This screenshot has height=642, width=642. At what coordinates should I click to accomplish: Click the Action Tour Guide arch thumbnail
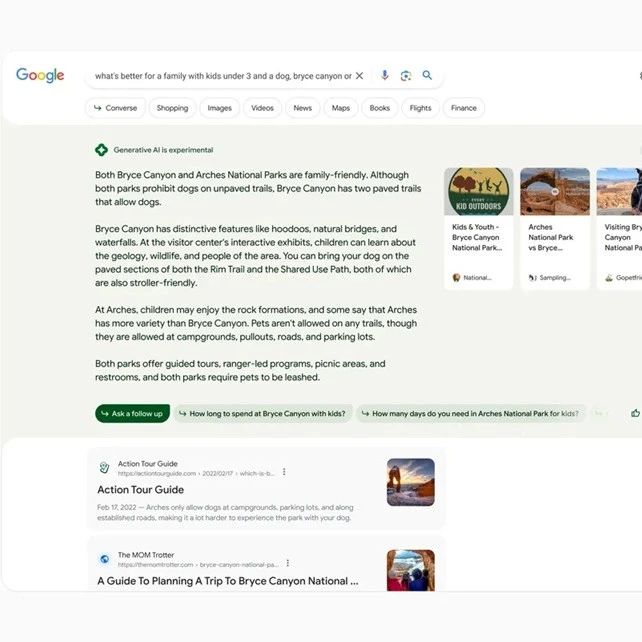tap(411, 482)
